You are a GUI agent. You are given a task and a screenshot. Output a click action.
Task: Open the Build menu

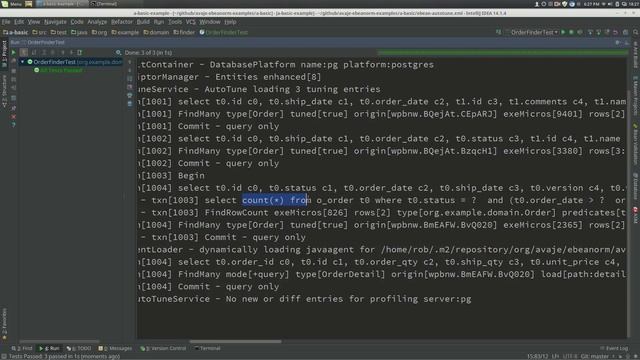(x=143, y=22)
